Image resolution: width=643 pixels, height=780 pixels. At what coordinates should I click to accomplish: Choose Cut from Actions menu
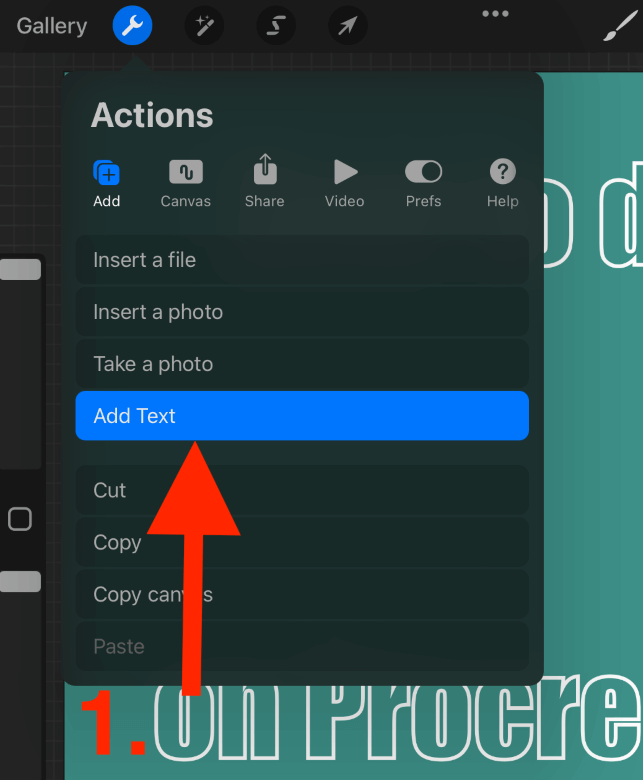[x=302, y=490]
